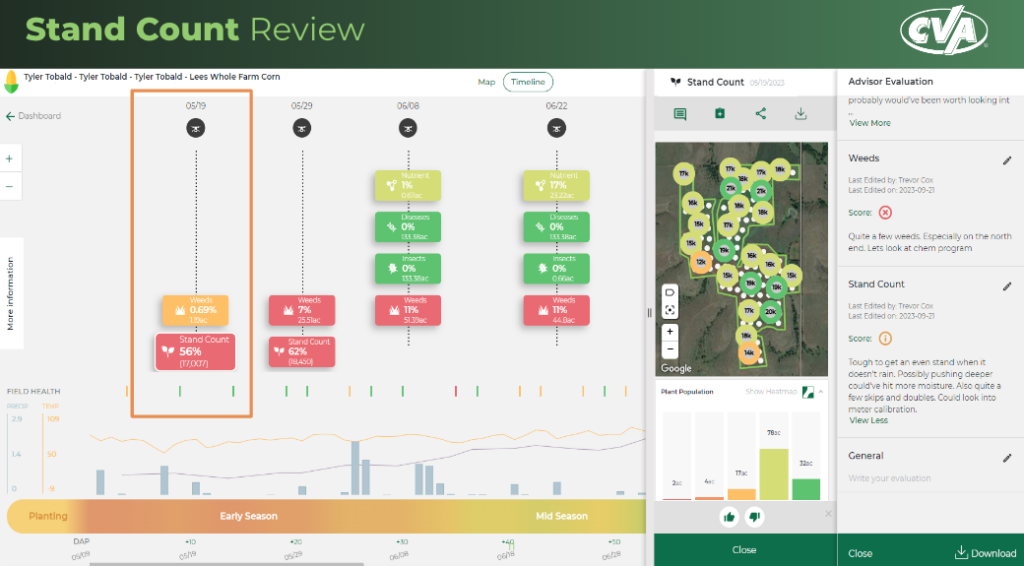The height and width of the screenshot is (566, 1024).
Task: Select the 06/22 Nutrient 17% card
Action: tap(556, 185)
